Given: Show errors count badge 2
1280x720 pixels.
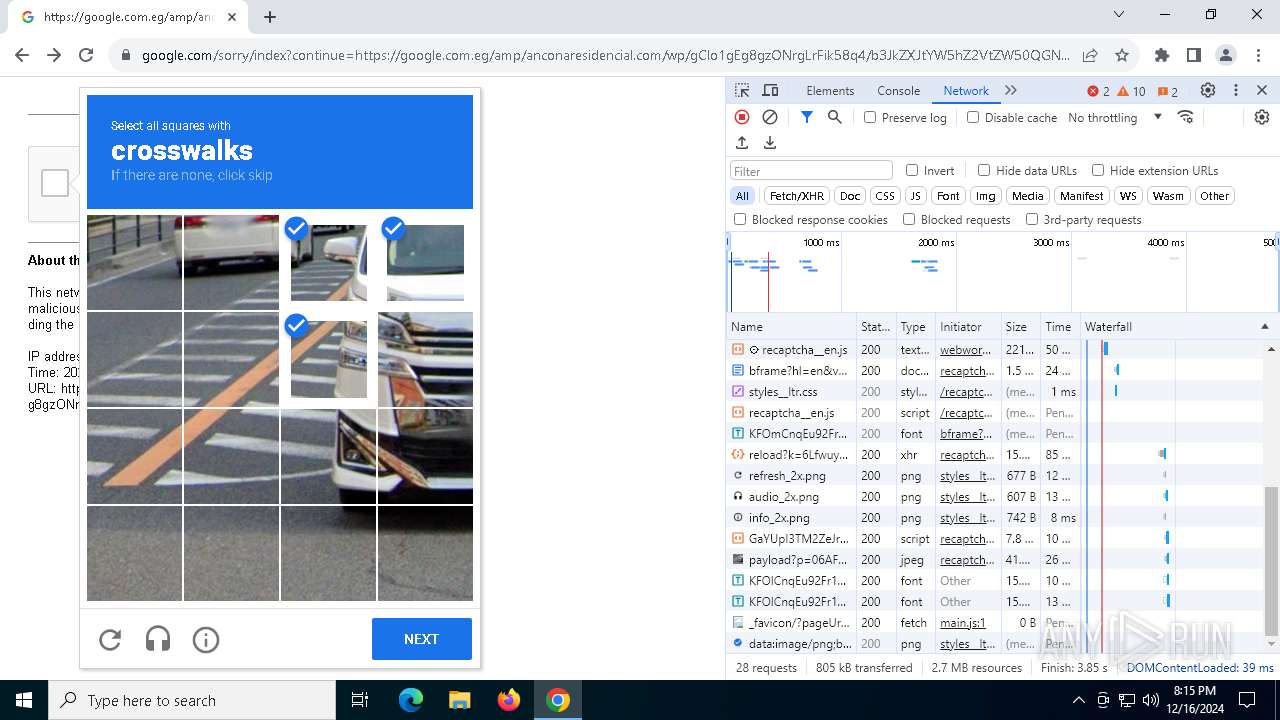Looking at the screenshot, I should [x=1098, y=91].
